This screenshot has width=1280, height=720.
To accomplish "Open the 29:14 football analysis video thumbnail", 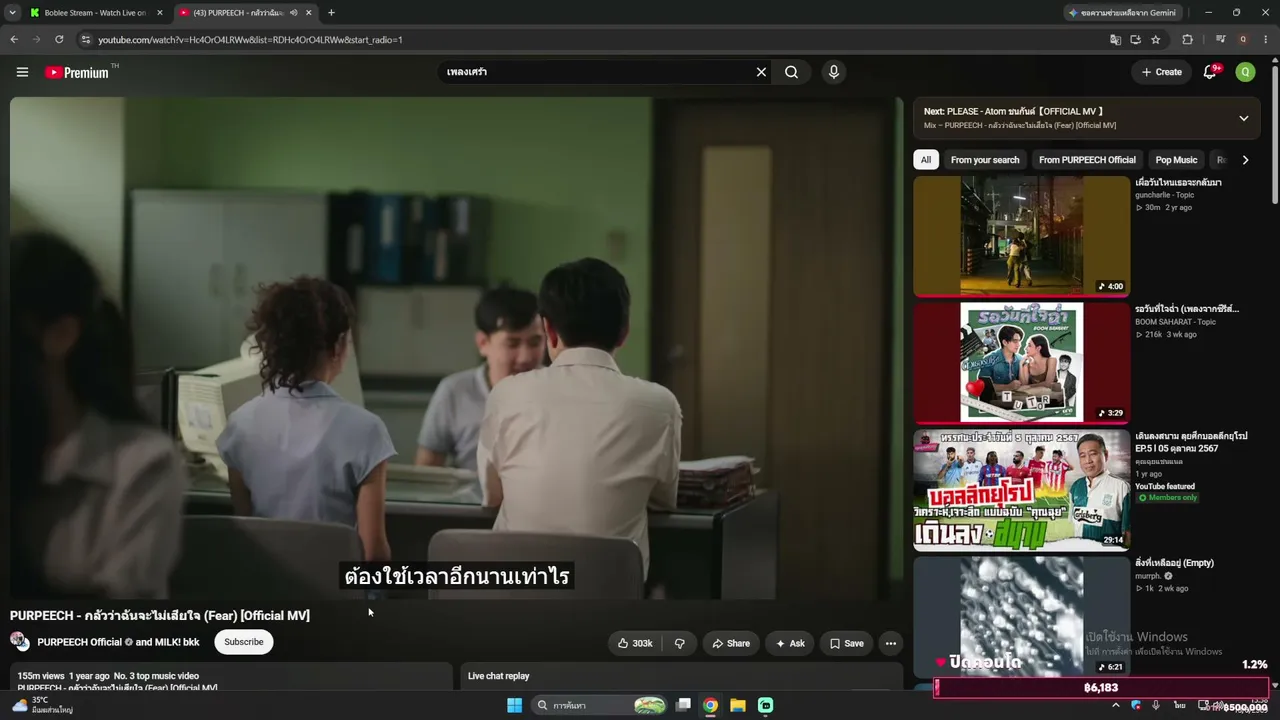I will click(x=1021, y=490).
